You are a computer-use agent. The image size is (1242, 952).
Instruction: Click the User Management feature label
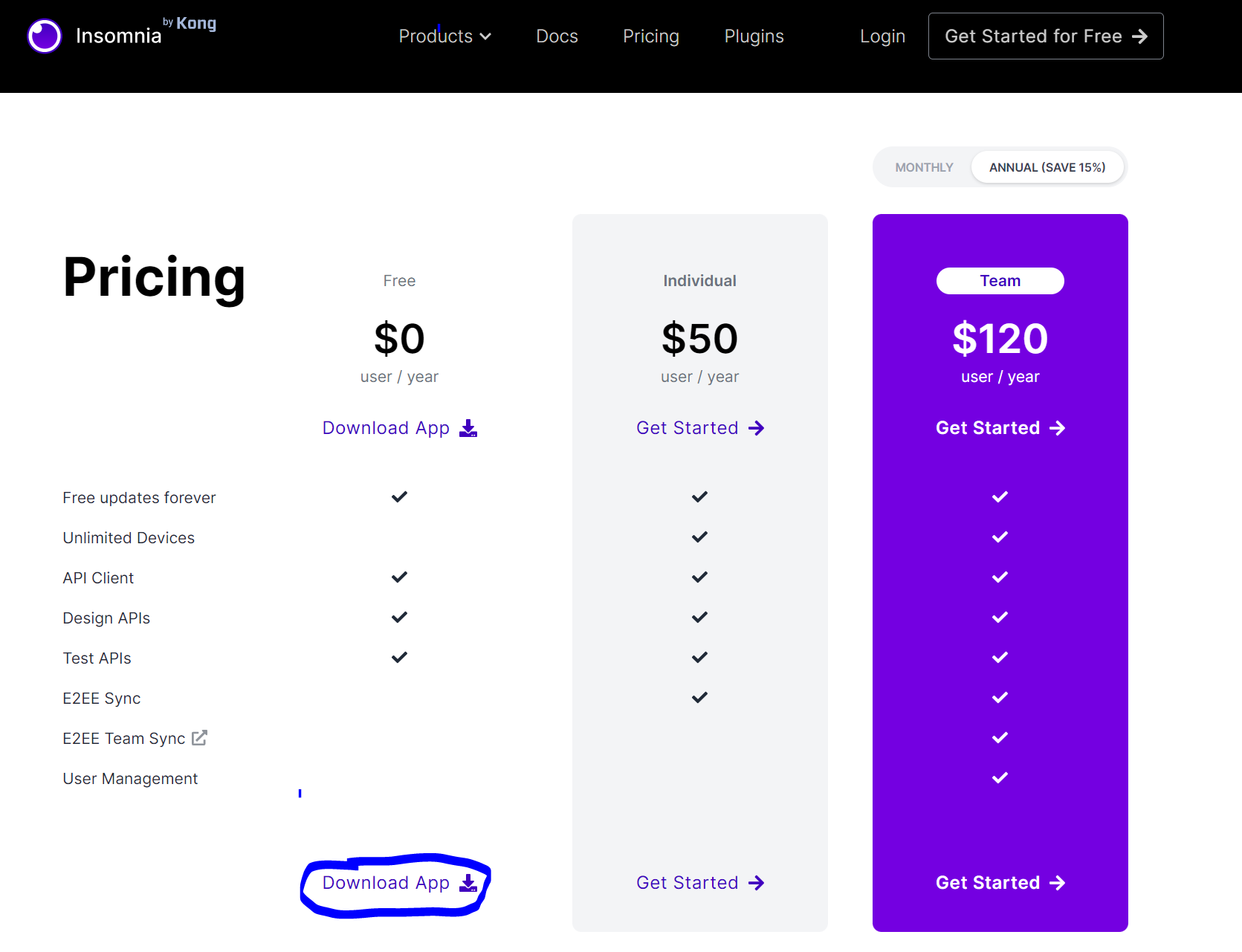(130, 779)
